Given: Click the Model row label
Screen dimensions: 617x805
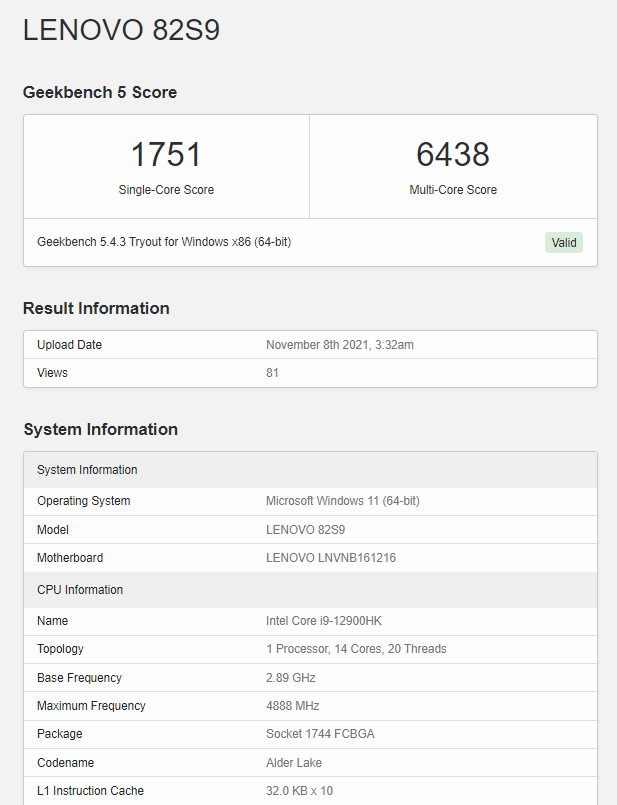Looking at the screenshot, I should 53,530.
